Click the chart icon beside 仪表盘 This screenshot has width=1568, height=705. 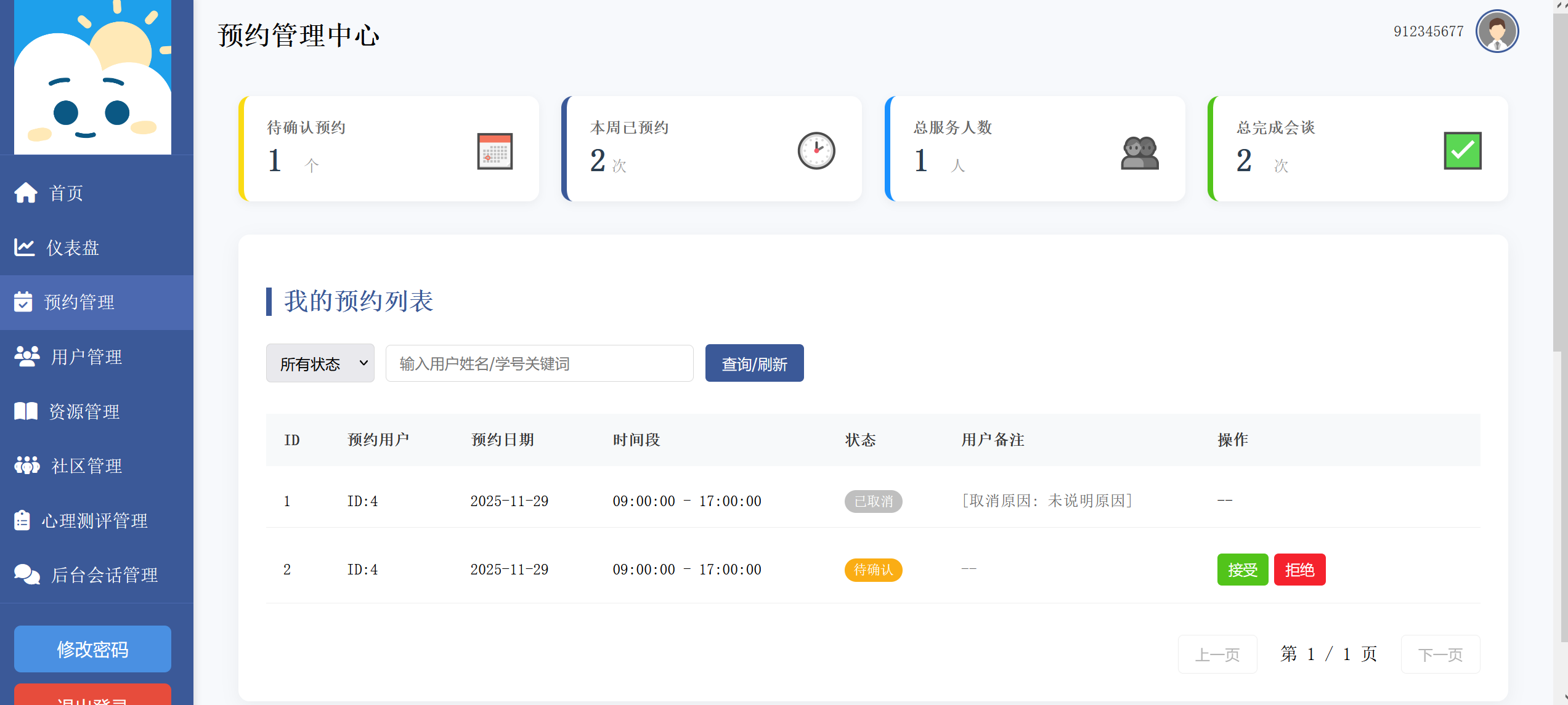25,248
